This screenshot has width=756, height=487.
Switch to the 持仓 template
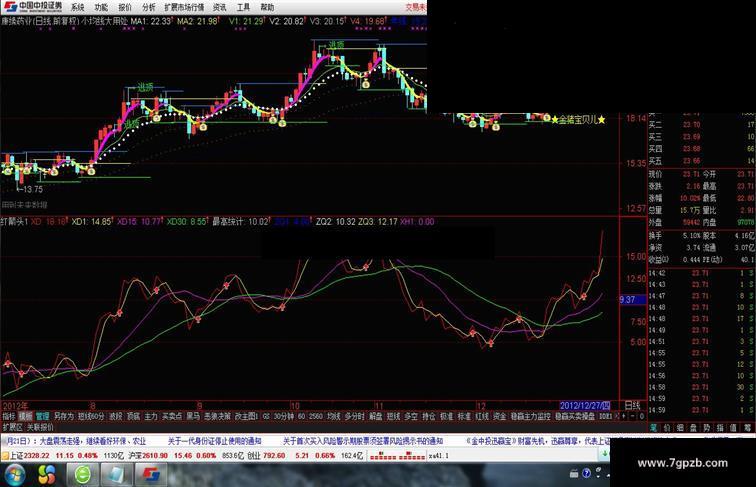pos(429,416)
